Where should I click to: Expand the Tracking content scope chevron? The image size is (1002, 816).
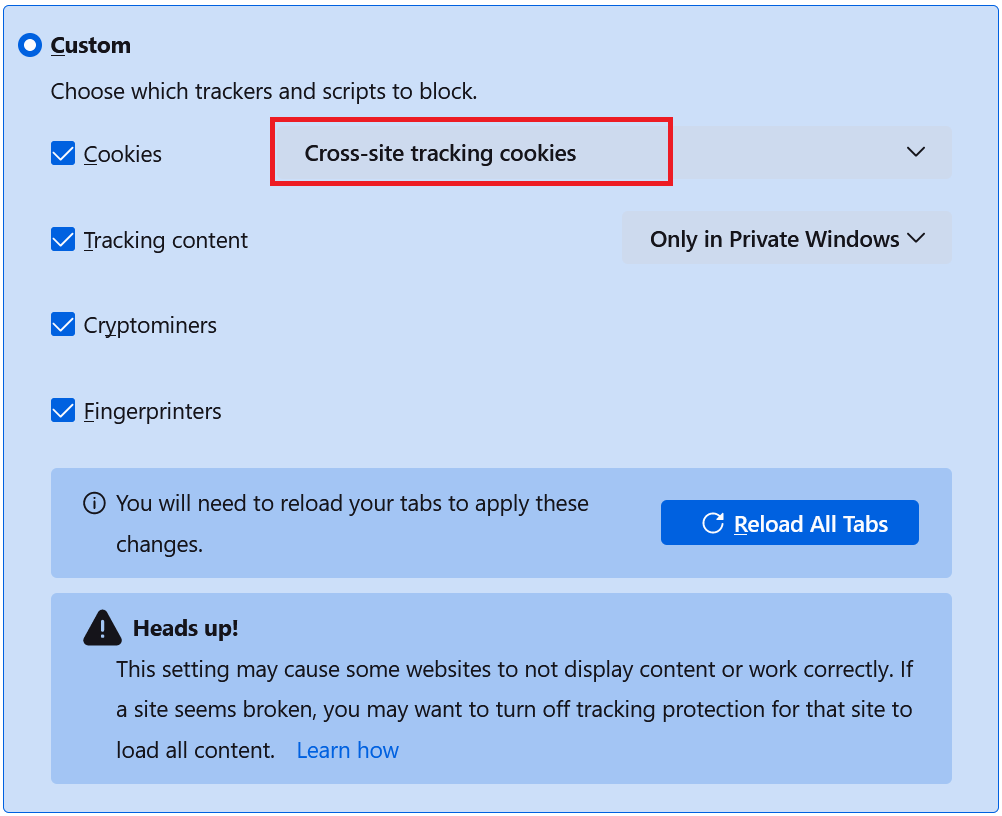pos(917,238)
